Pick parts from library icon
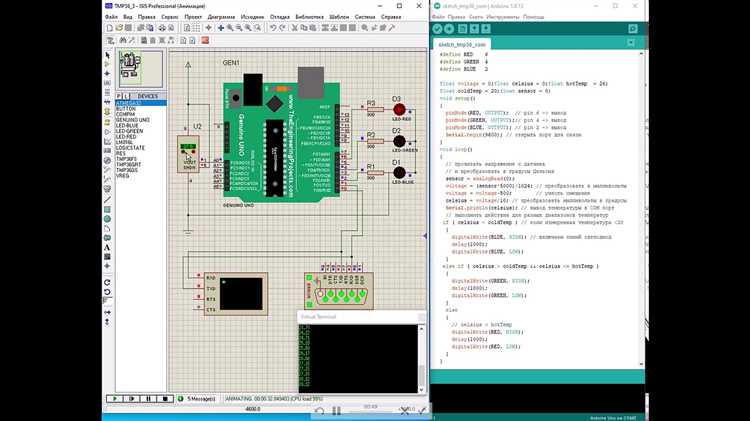Viewport: 750px width, 421px height. point(365,28)
